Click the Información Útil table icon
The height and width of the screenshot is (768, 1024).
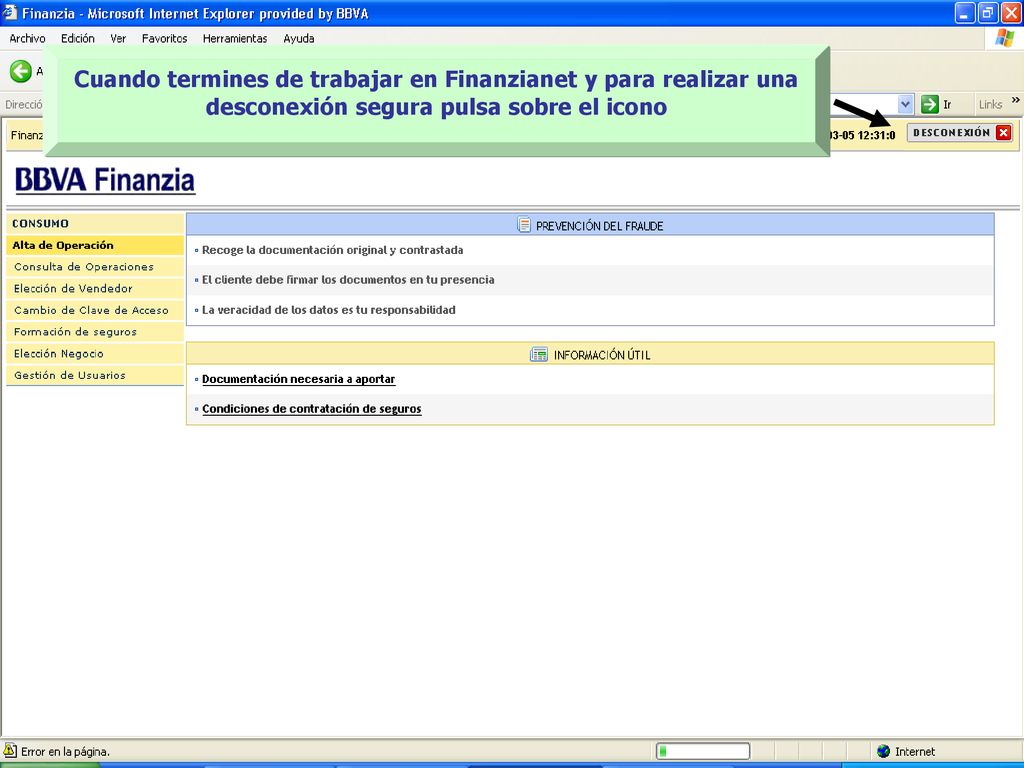(539, 355)
